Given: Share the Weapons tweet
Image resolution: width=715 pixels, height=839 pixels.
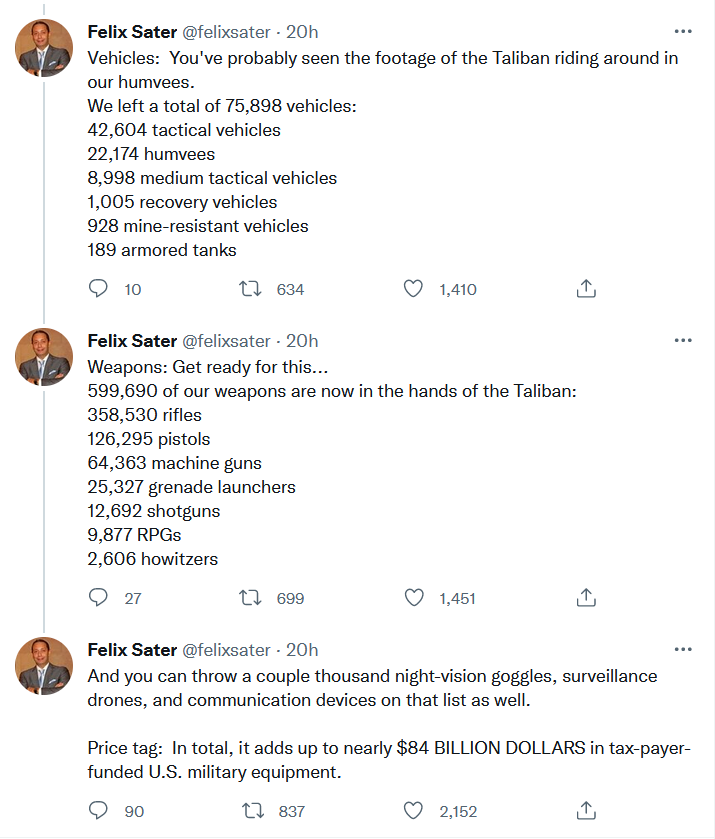Looking at the screenshot, I should click(x=587, y=598).
